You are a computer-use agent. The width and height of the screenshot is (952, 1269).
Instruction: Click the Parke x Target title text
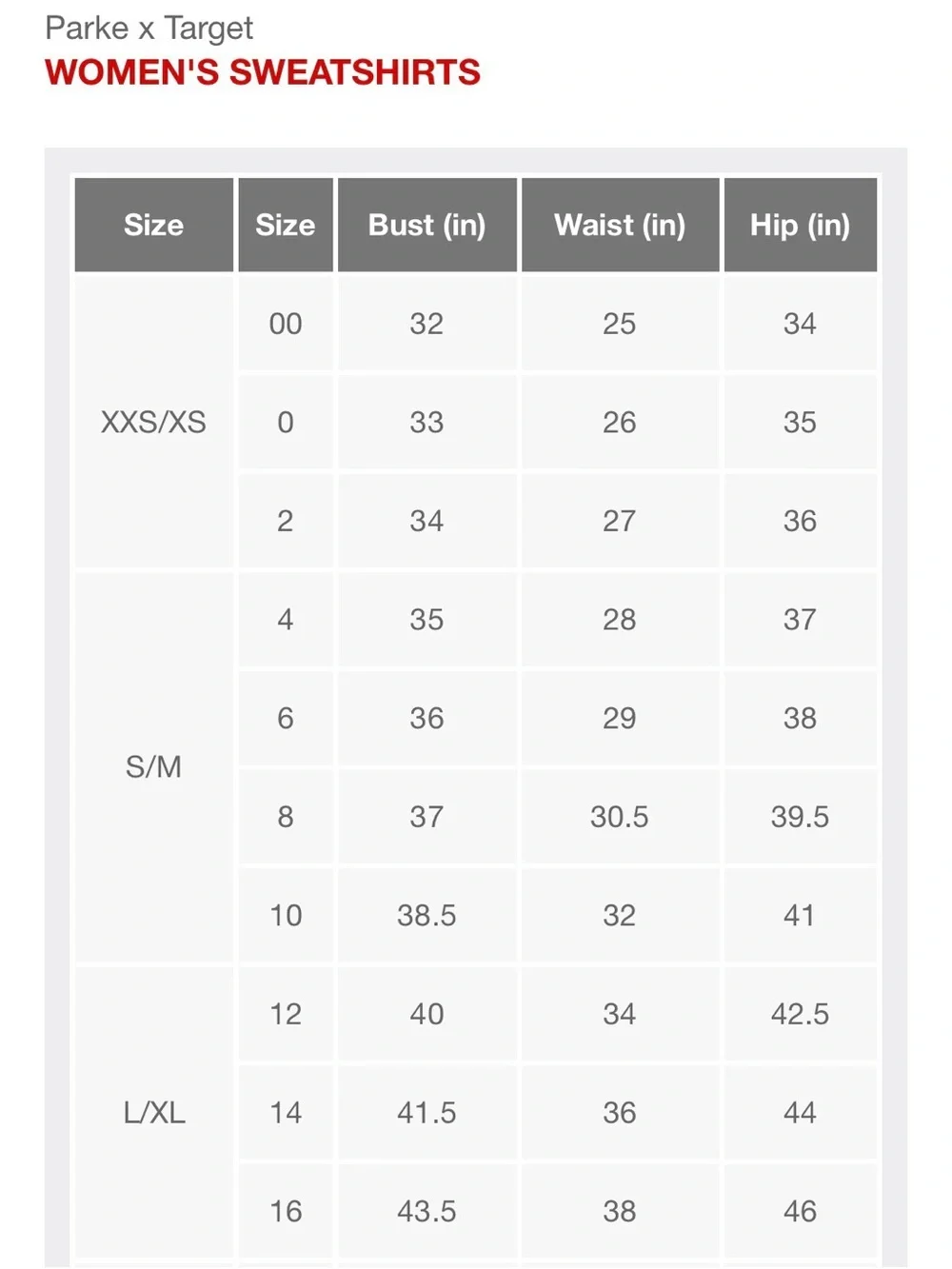click(x=149, y=29)
